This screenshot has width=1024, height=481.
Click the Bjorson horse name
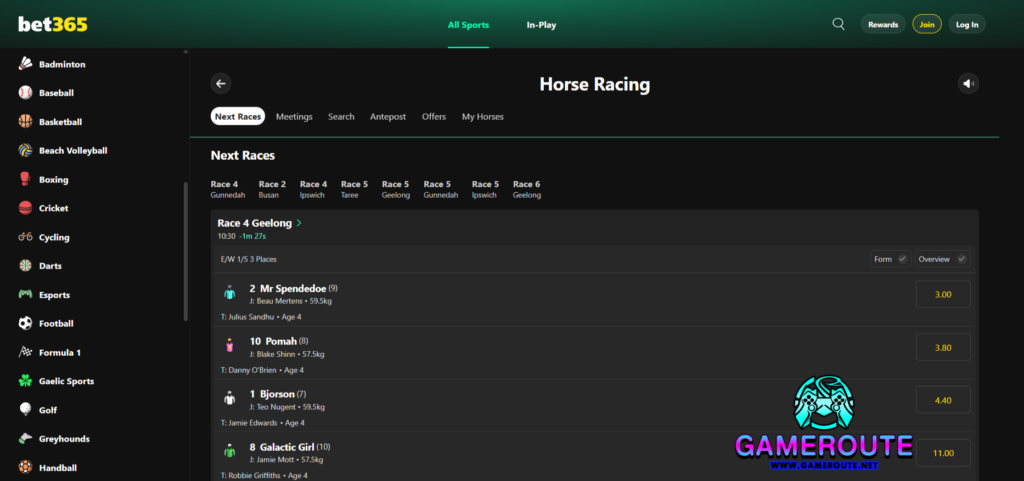[277, 394]
